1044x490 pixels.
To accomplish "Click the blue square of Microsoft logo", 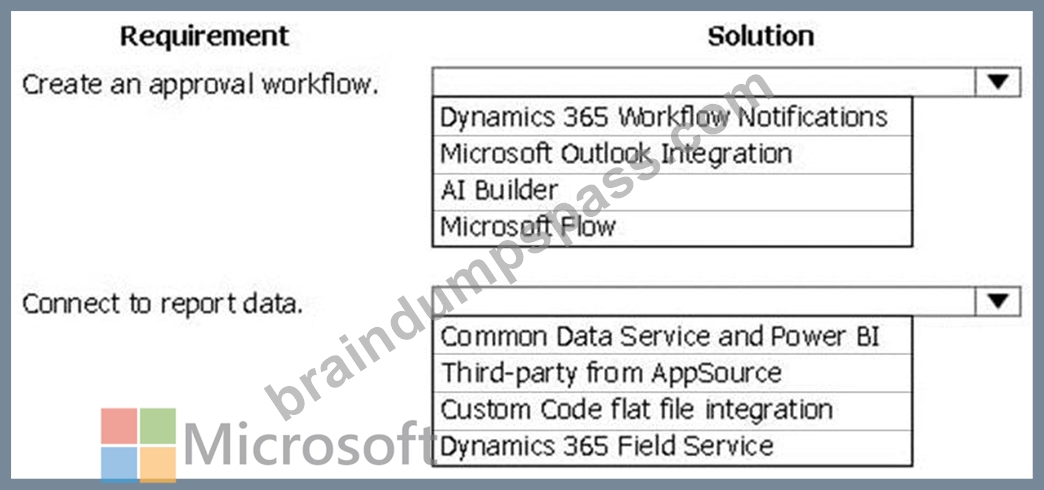I will pos(119,464).
